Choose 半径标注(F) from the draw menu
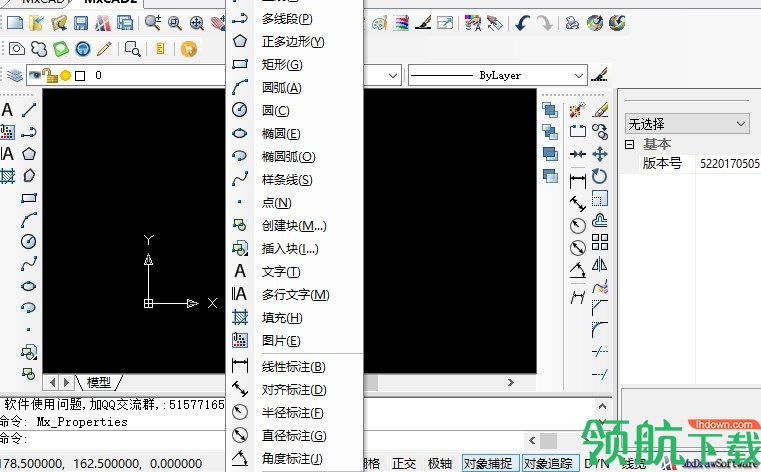Viewport: 761px width, 472px height. point(294,412)
